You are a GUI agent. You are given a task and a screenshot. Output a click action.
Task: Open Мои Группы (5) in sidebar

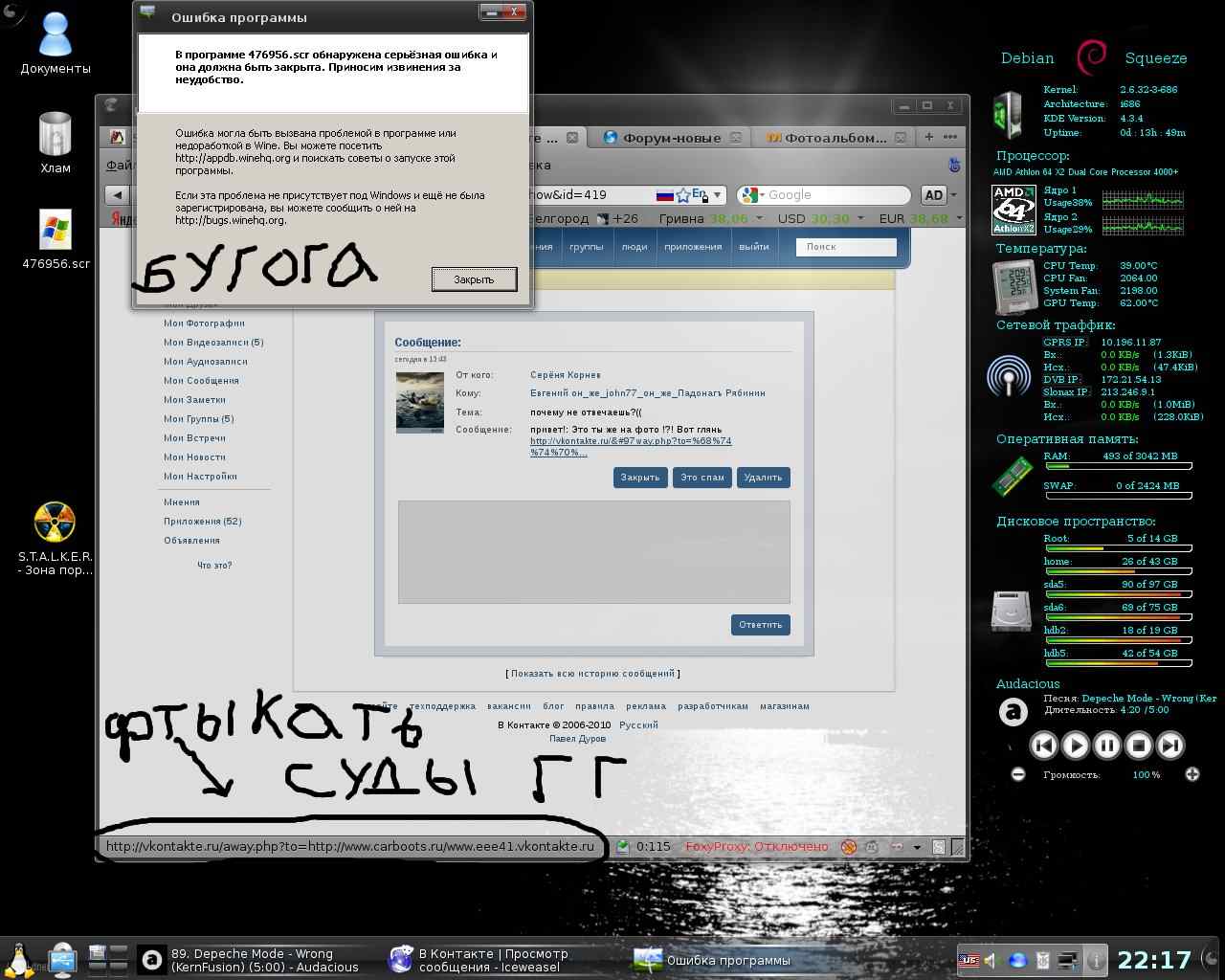(x=198, y=419)
